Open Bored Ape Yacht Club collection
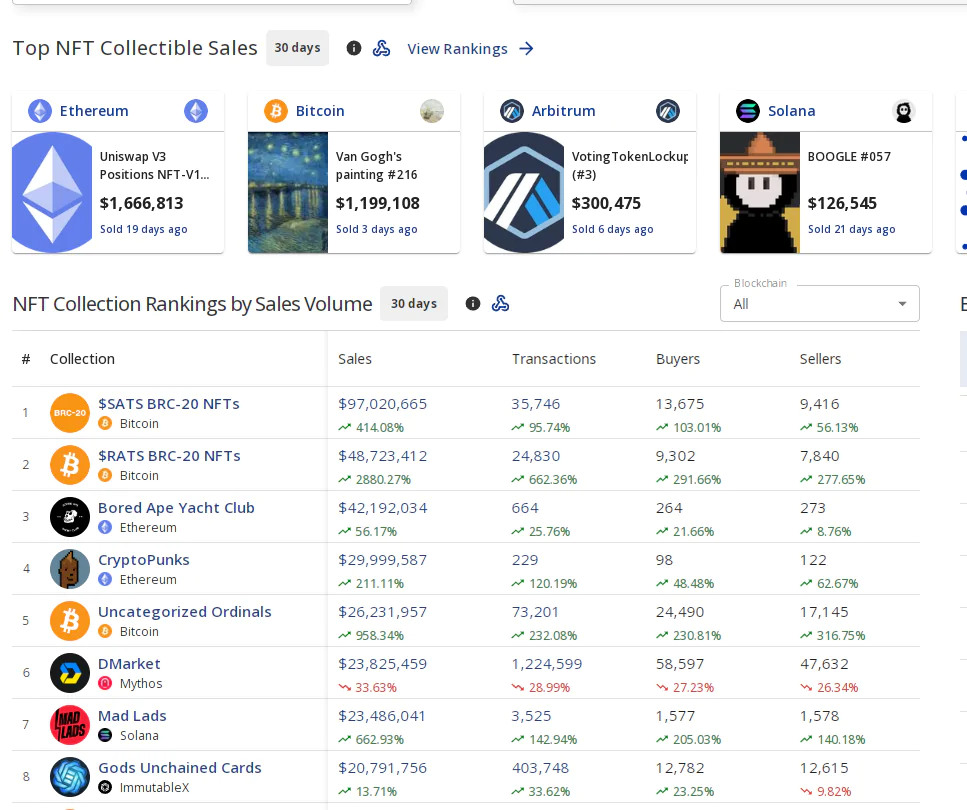The height and width of the screenshot is (810, 967). coord(176,508)
